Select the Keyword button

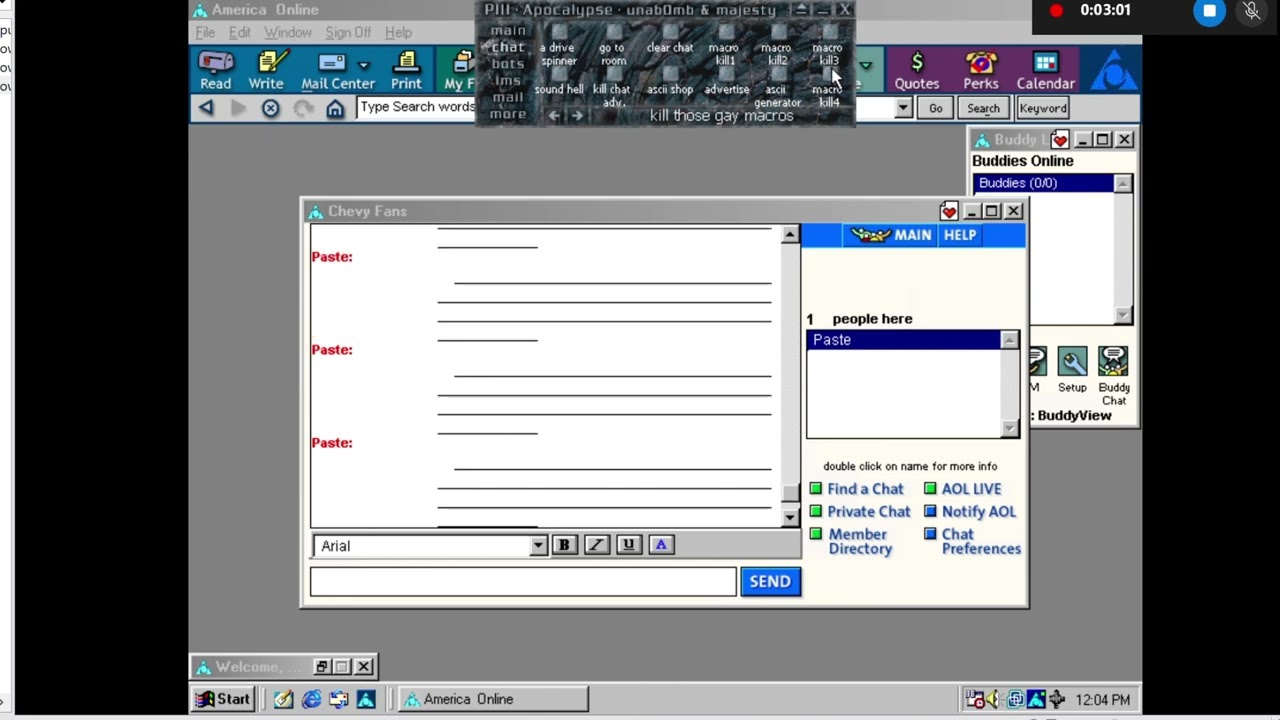(x=1043, y=108)
